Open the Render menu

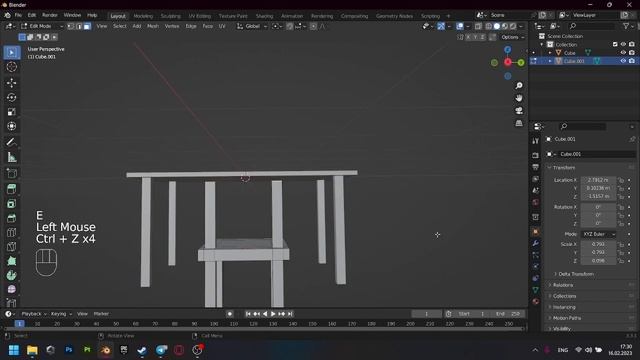(50, 15)
